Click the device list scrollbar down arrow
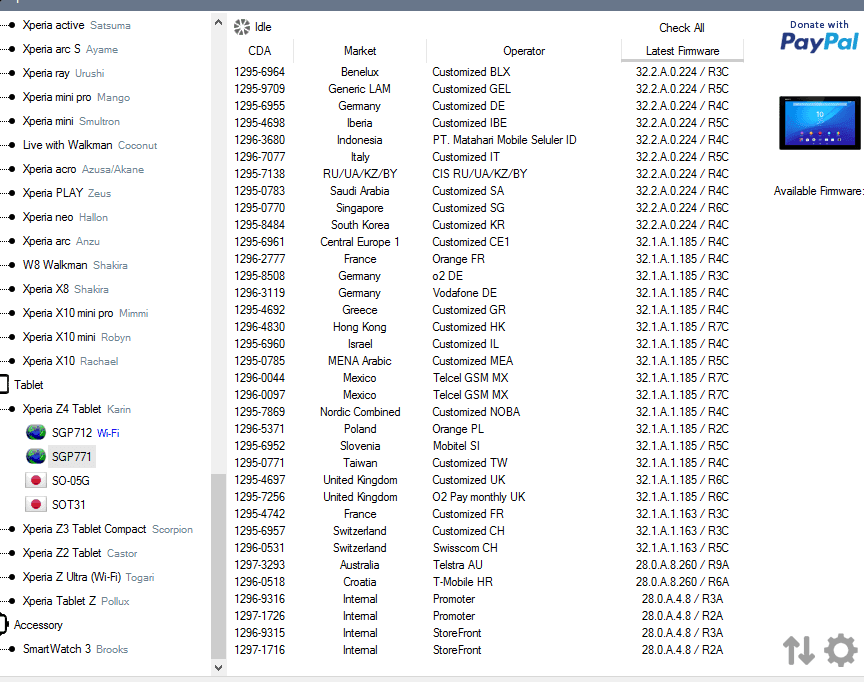The width and height of the screenshot is (864, 682). (218, 668)
